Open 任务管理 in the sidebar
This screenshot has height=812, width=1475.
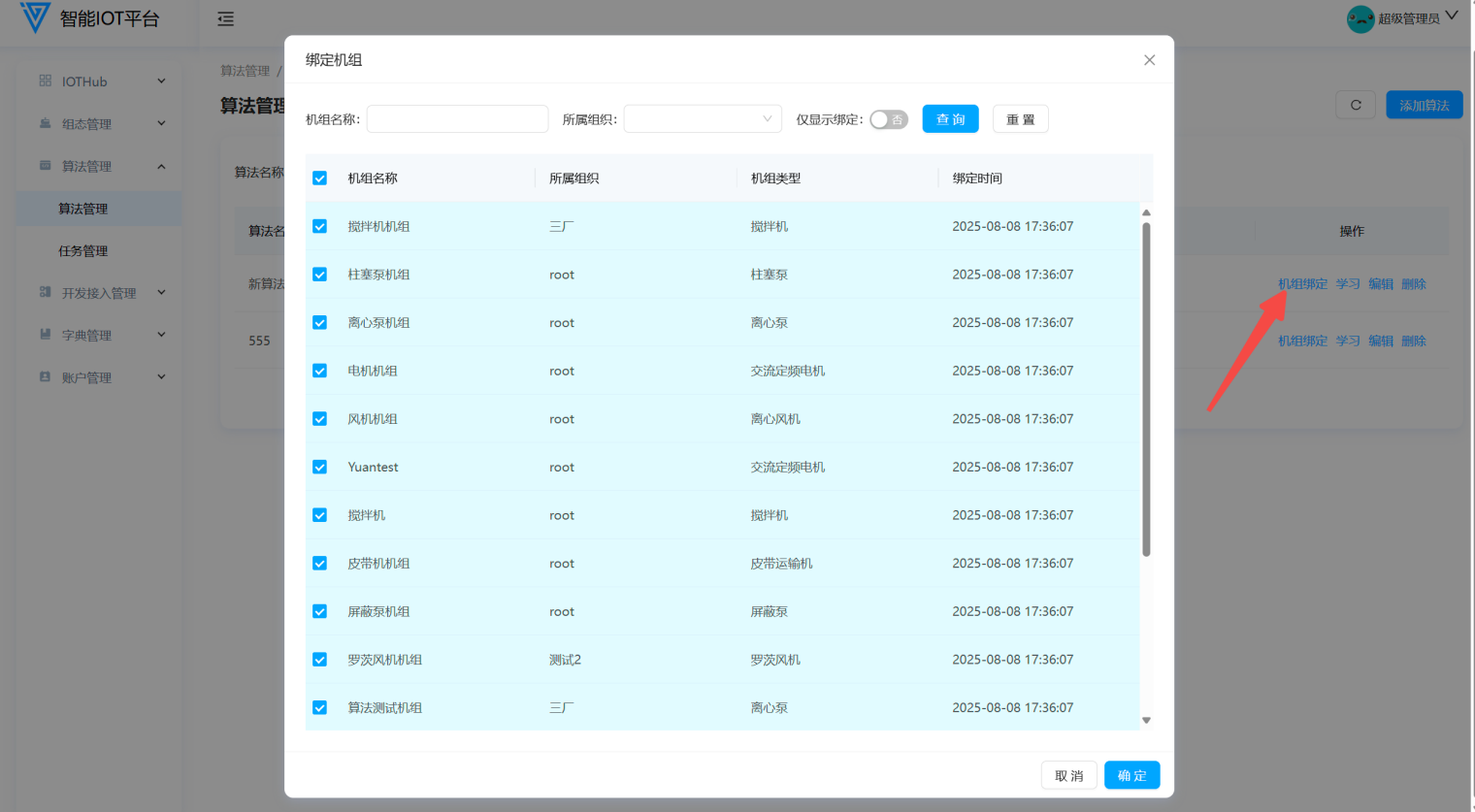pyautogui.click(x=83, y=251)
